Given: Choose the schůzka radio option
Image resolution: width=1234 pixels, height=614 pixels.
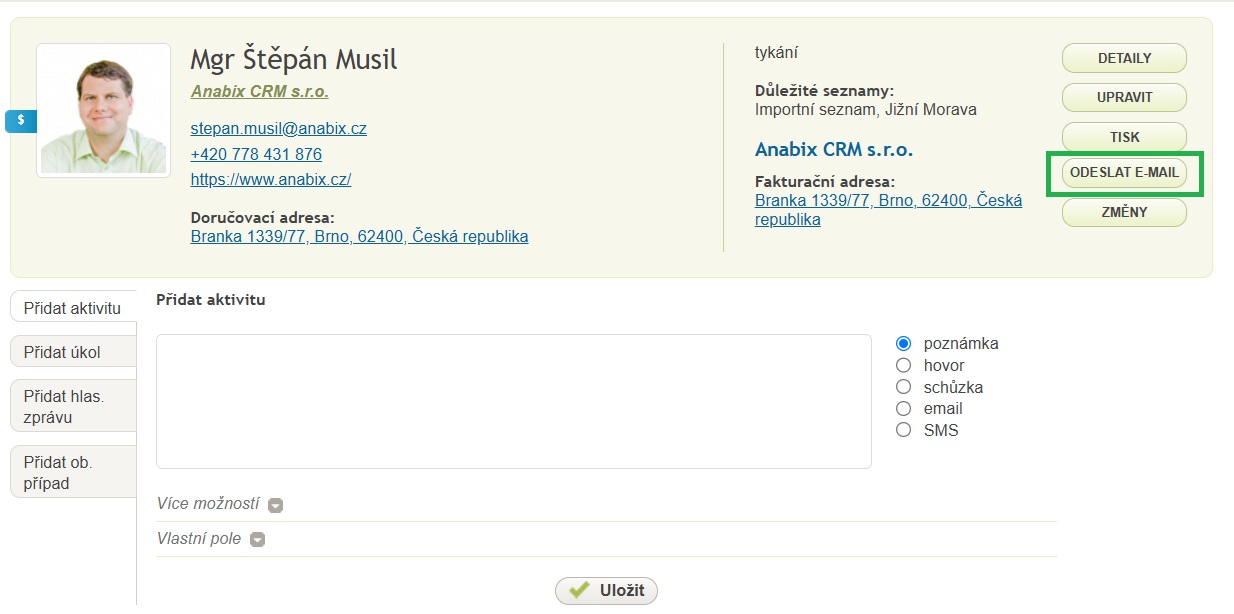Looking at the screenshot, I should [x=904, y=387].
